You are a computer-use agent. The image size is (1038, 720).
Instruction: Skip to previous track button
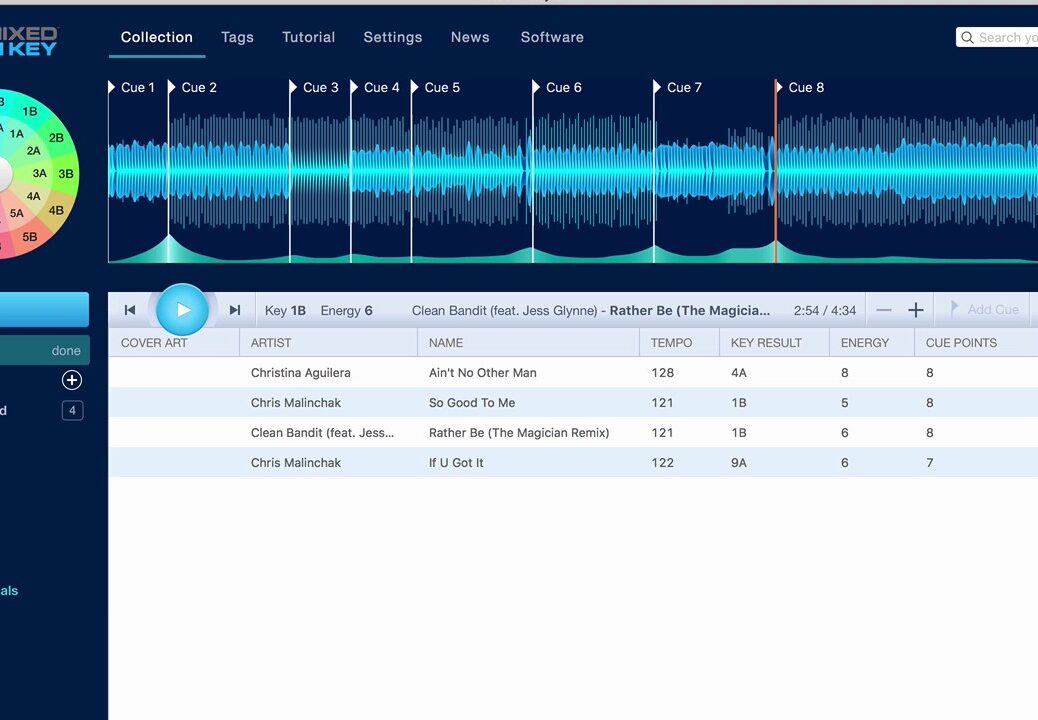click(130, 310)
